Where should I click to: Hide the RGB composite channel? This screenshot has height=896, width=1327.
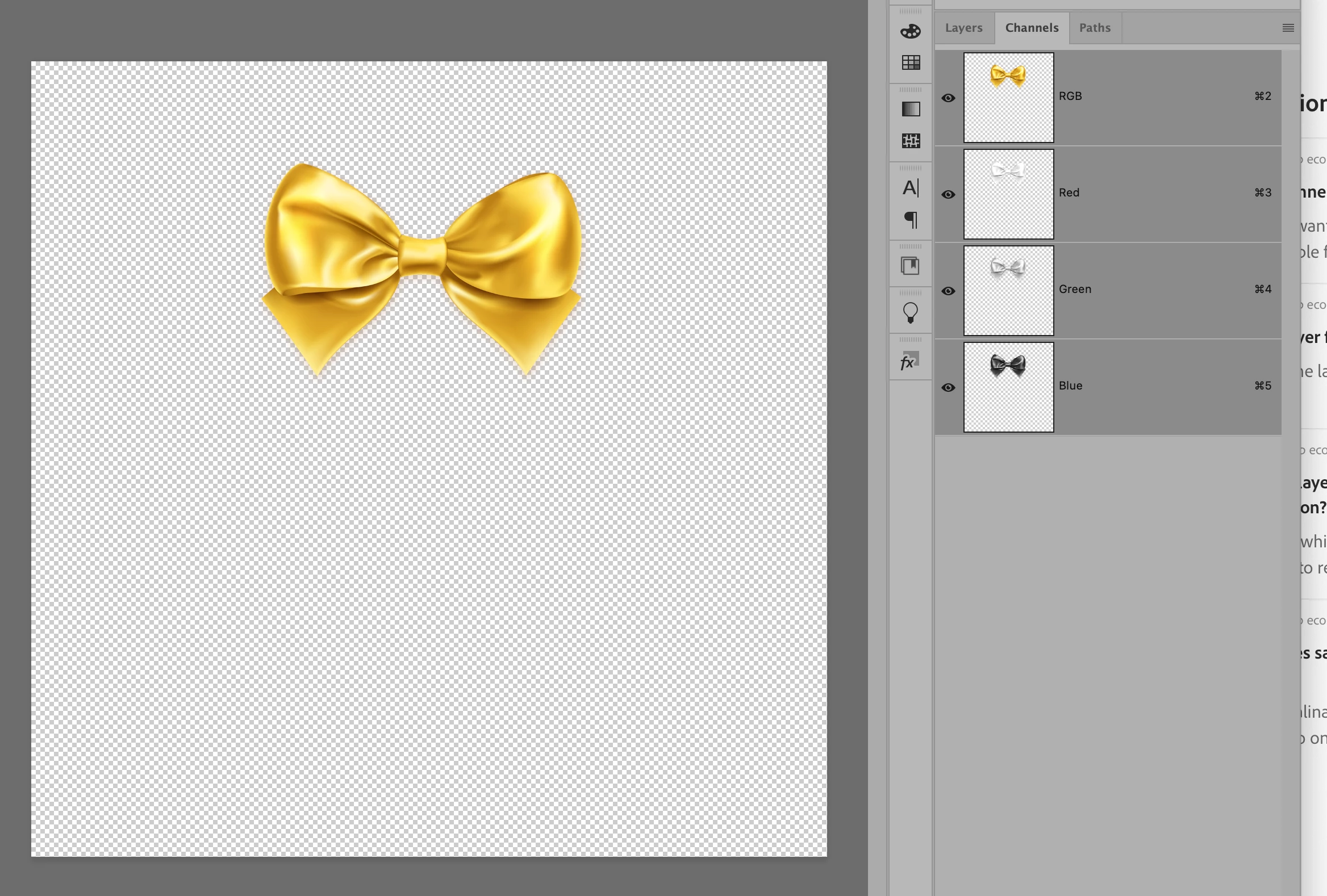point(948,98)
